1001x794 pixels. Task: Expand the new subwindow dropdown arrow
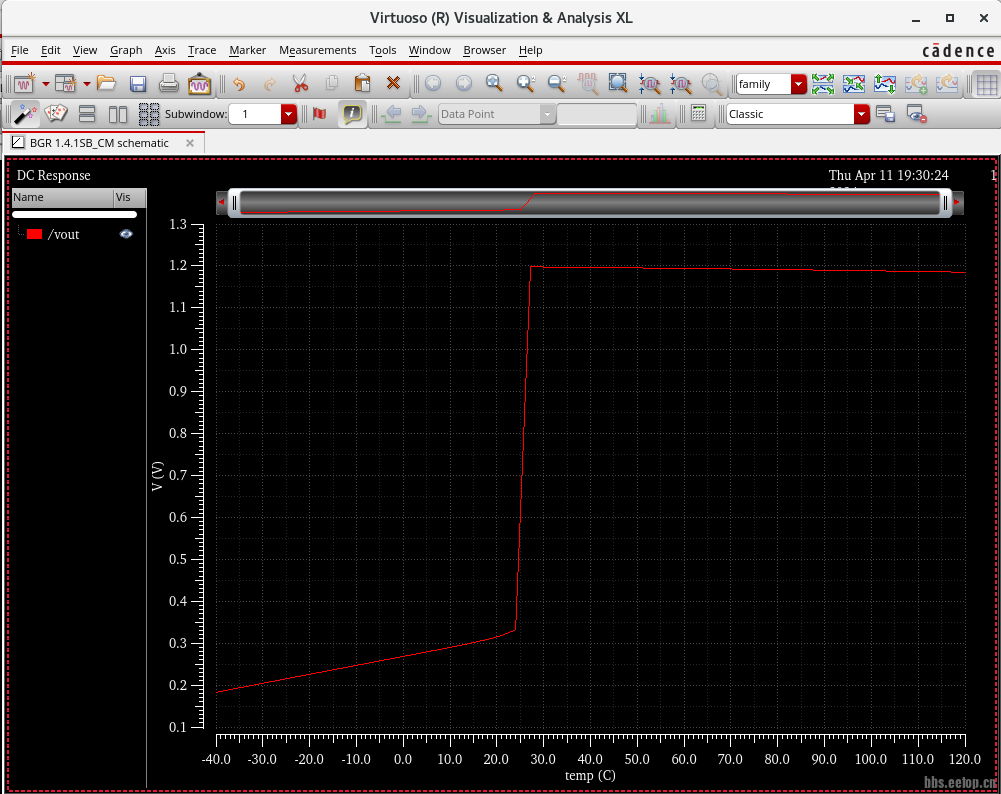[x=87, y=84]
